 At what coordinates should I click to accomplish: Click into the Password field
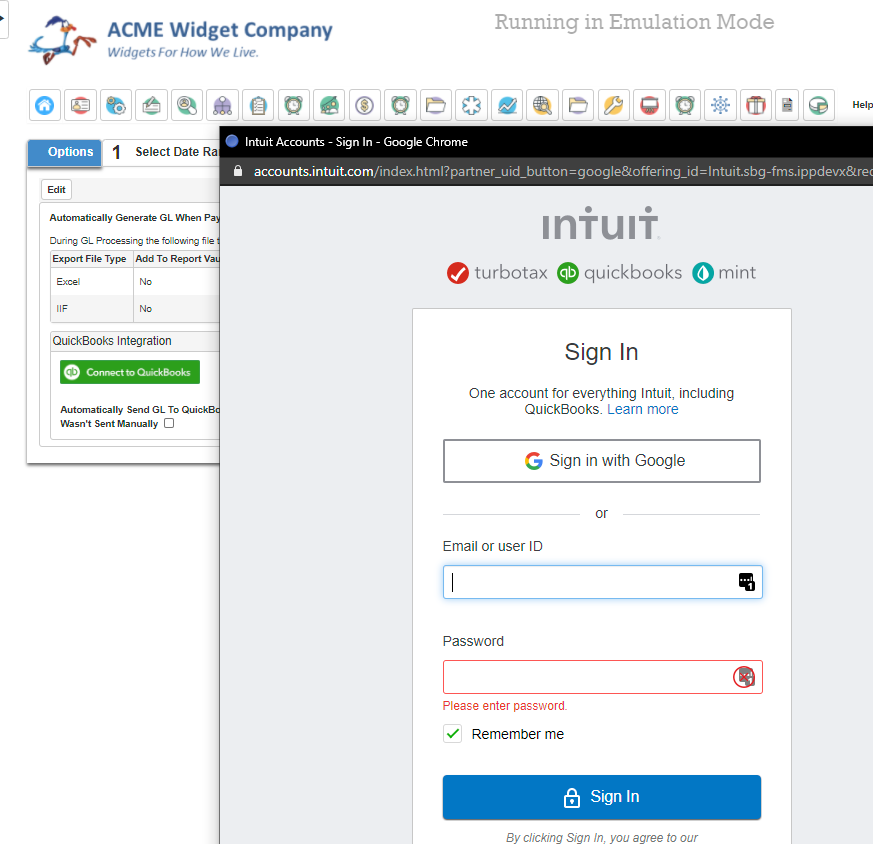[602, 677]
